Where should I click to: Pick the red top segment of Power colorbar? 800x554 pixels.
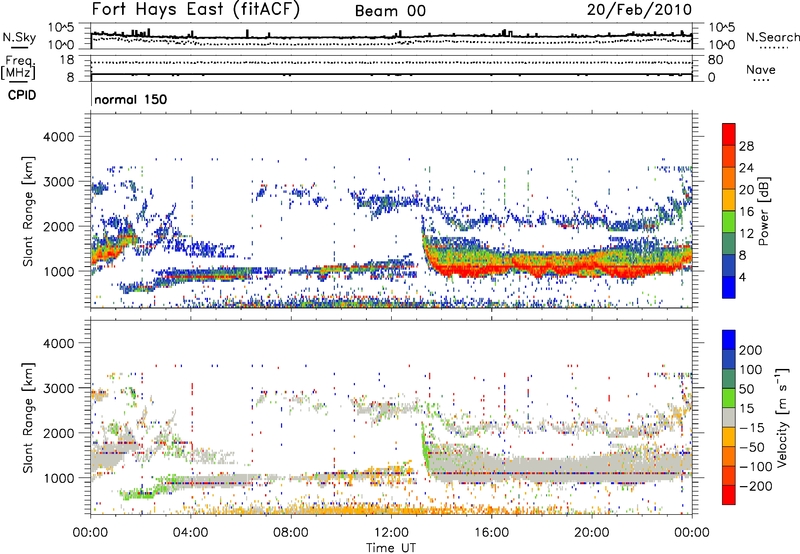click(729, 134)
